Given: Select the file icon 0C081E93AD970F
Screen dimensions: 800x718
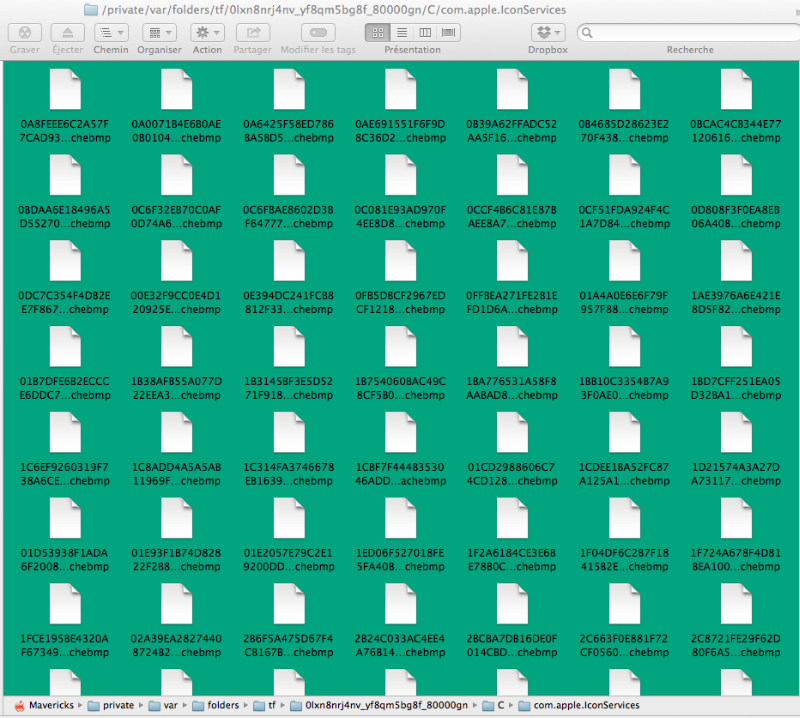Looking at the screenshot, I should click(x=401, y=176).
